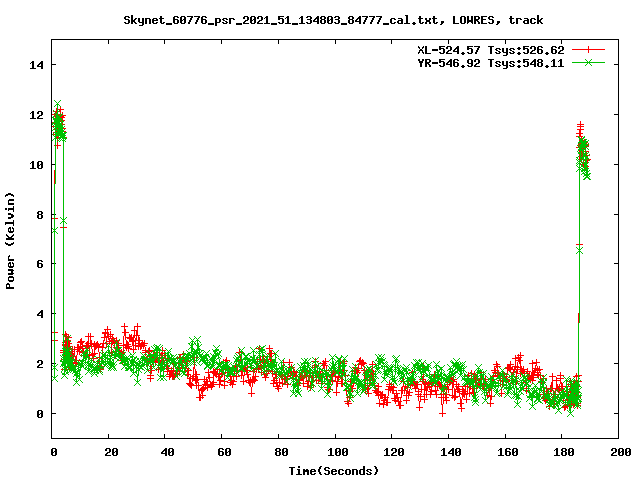640x480 pixels.
Task: Click the x-axis tick label 120
Action: (394, 452)
